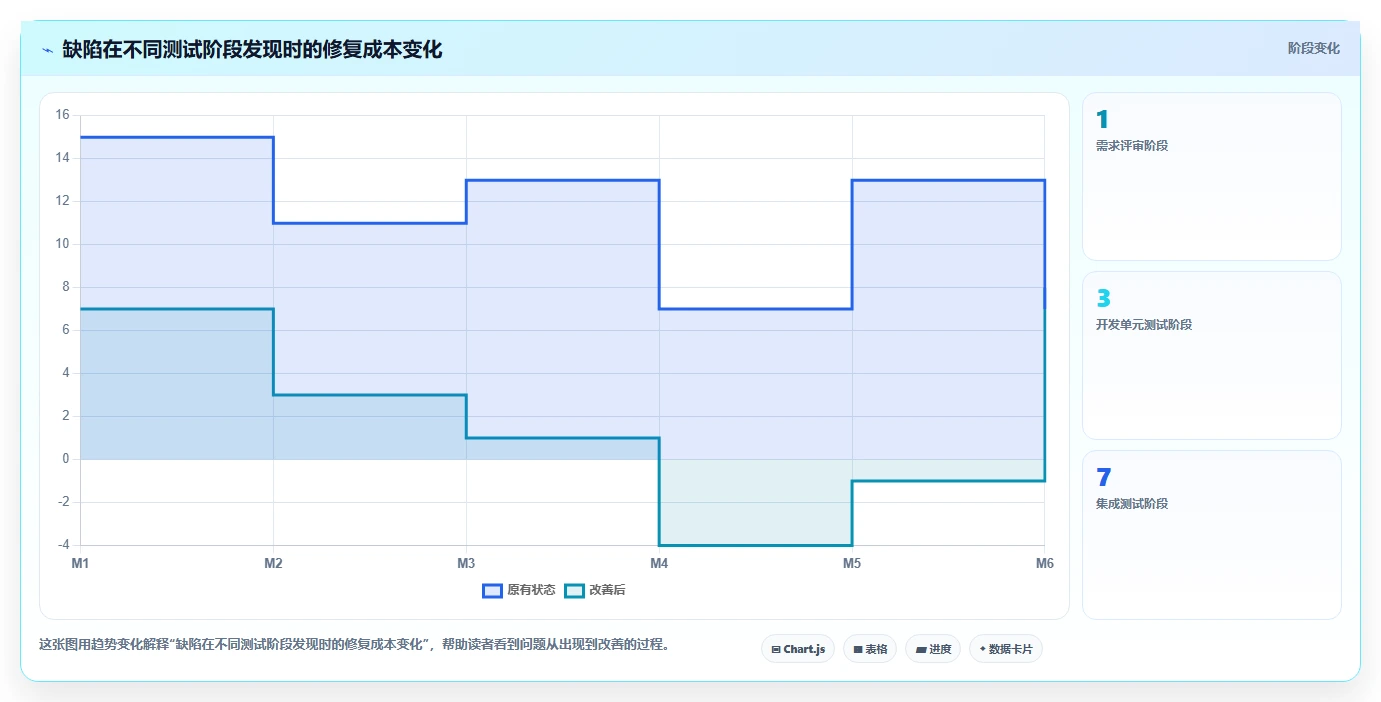Select the 数据卡片 tag
1381x702 pixels.
coord(1006,649)
